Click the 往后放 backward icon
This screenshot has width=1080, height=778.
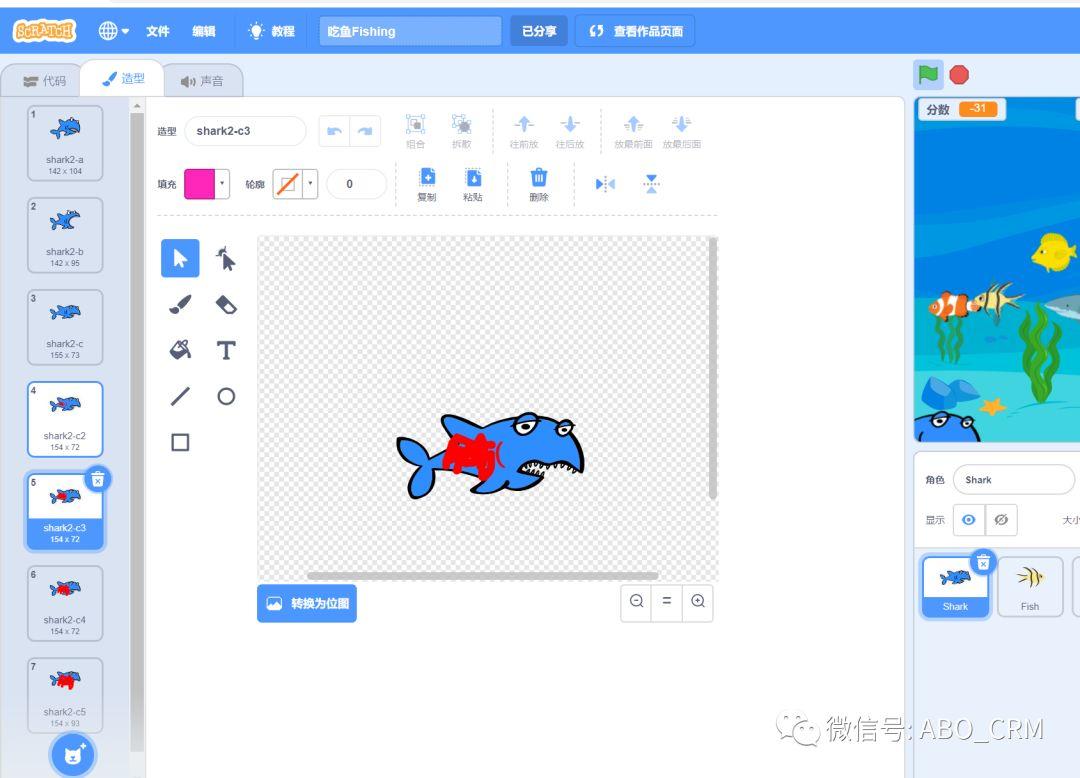[570, 131]
